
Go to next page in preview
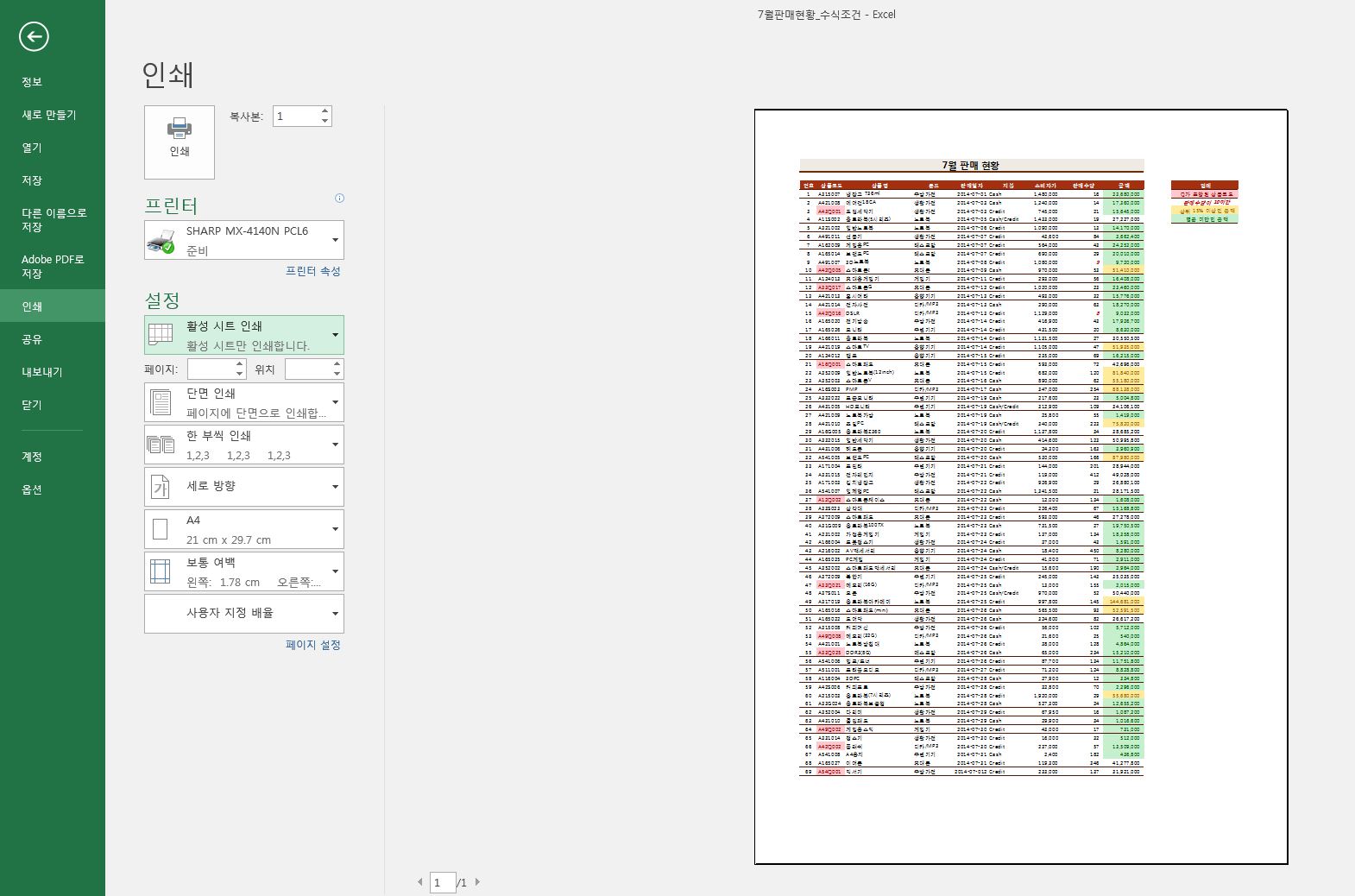pos(477,882)
